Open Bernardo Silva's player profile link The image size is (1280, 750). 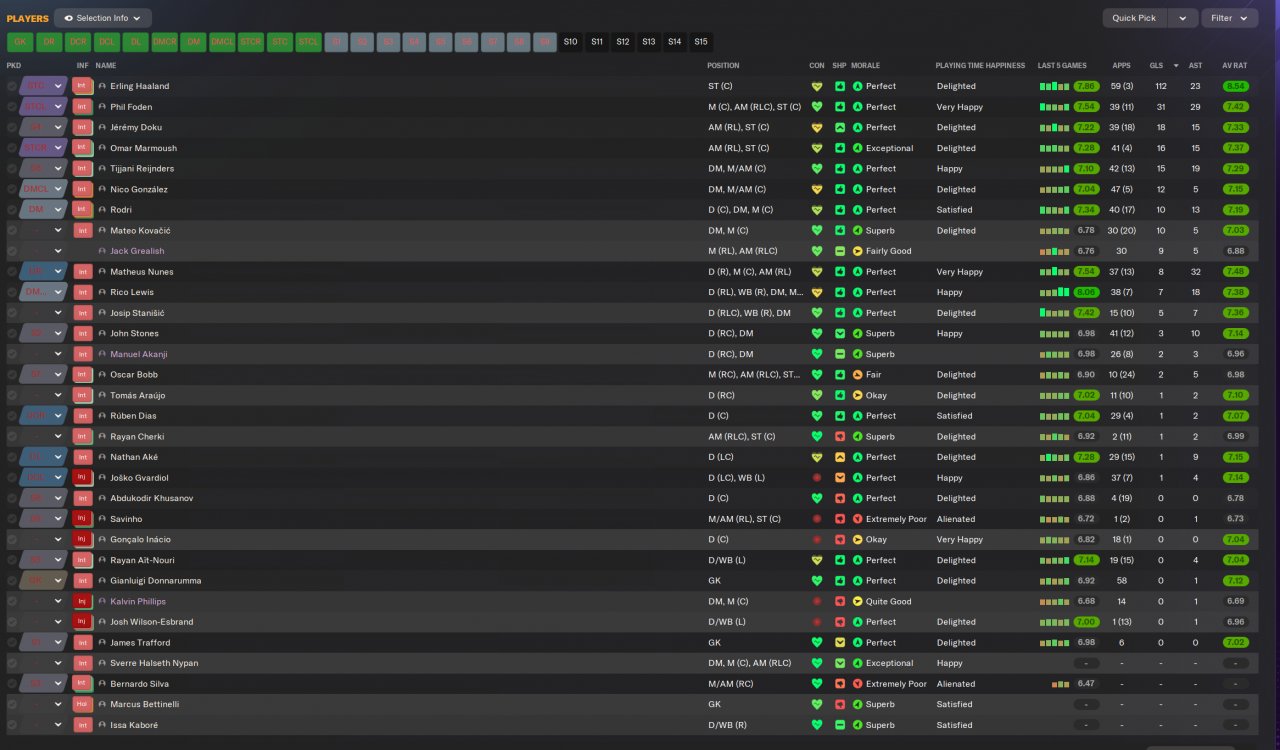point(139,684)
